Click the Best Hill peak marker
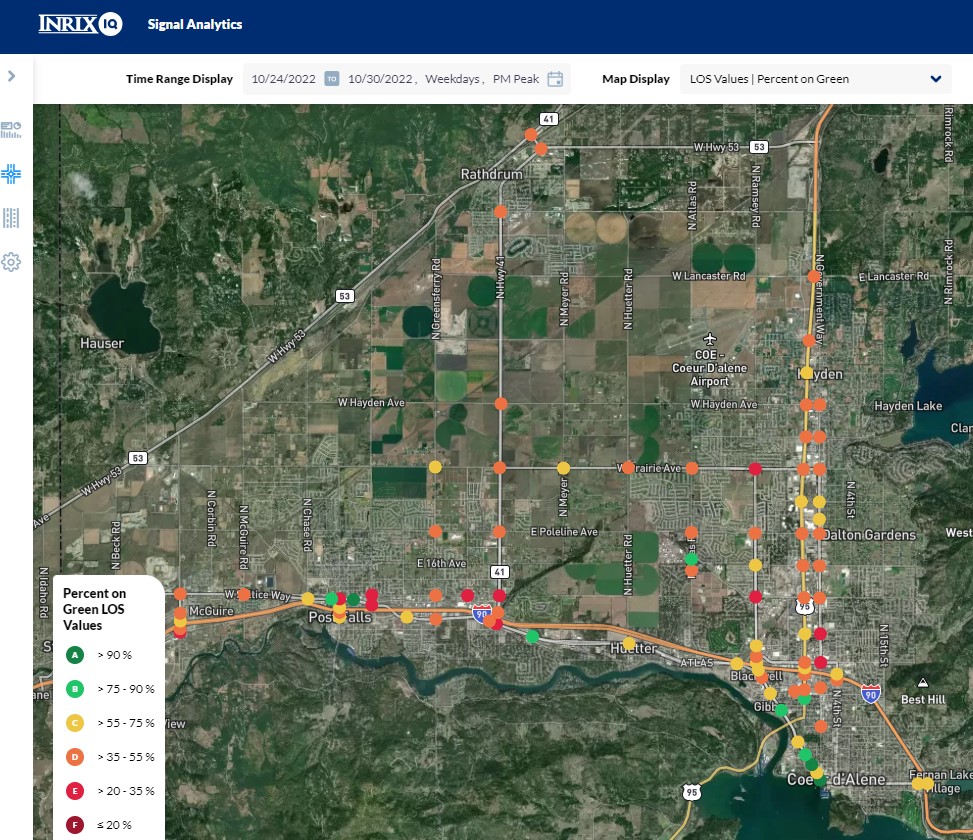This screenshot has height=840, width=973. coord(923,682)
